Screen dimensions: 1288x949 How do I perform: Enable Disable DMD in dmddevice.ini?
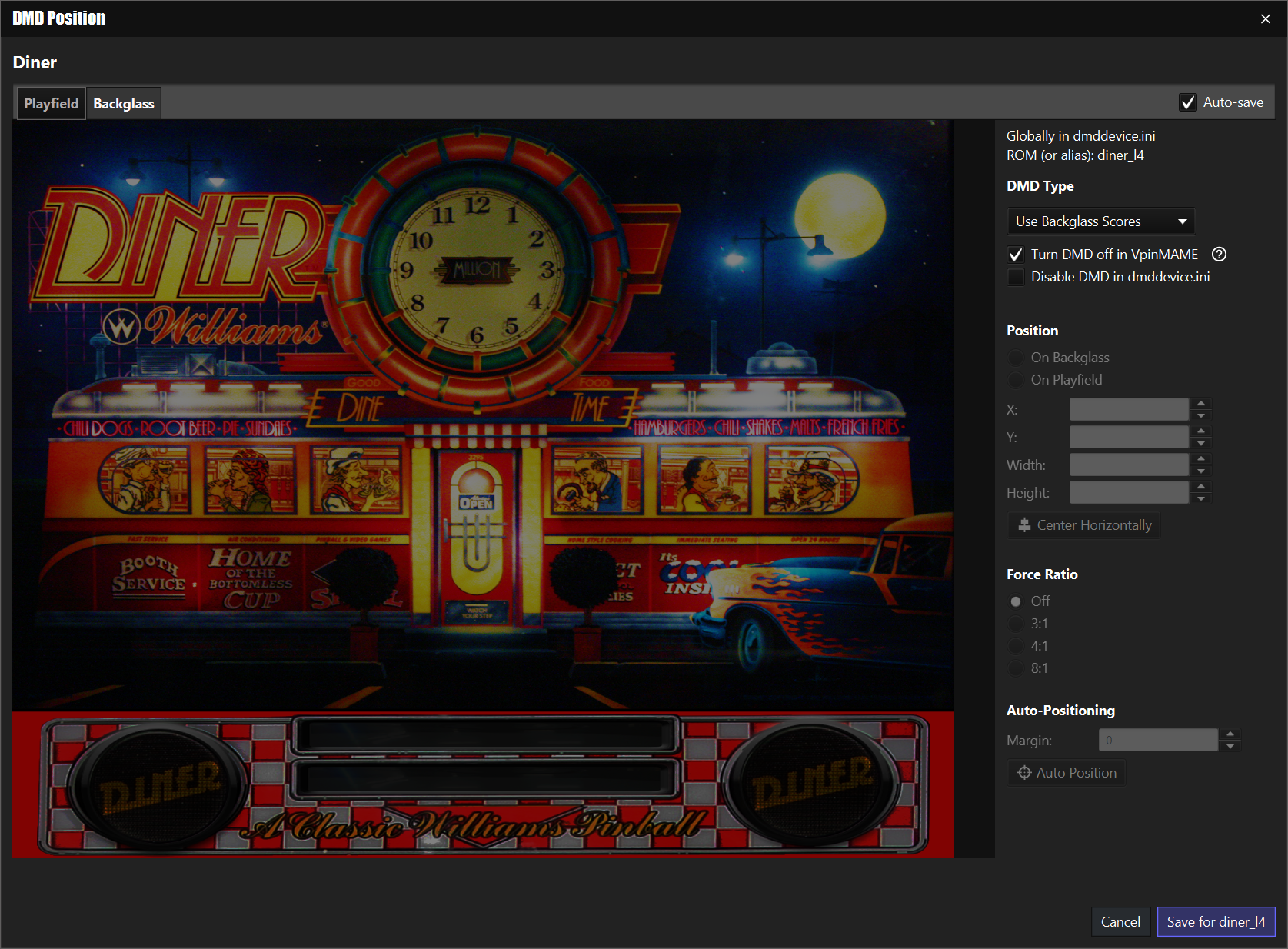[1016, 277]
